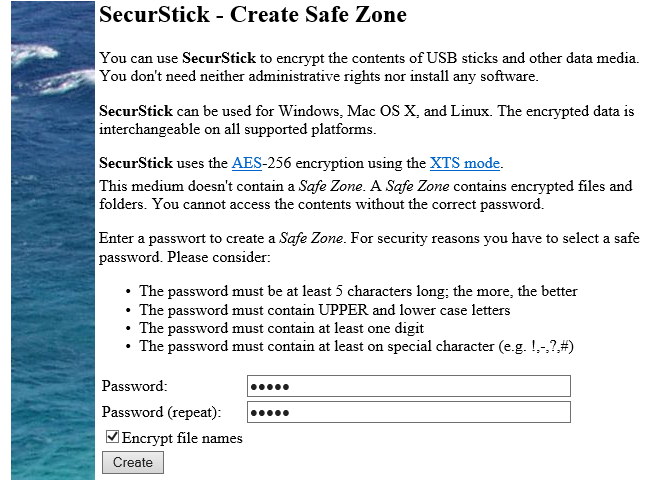The image size is (670, 480).
Task: Focus the Password input field
Action: [x=408, y=386]
